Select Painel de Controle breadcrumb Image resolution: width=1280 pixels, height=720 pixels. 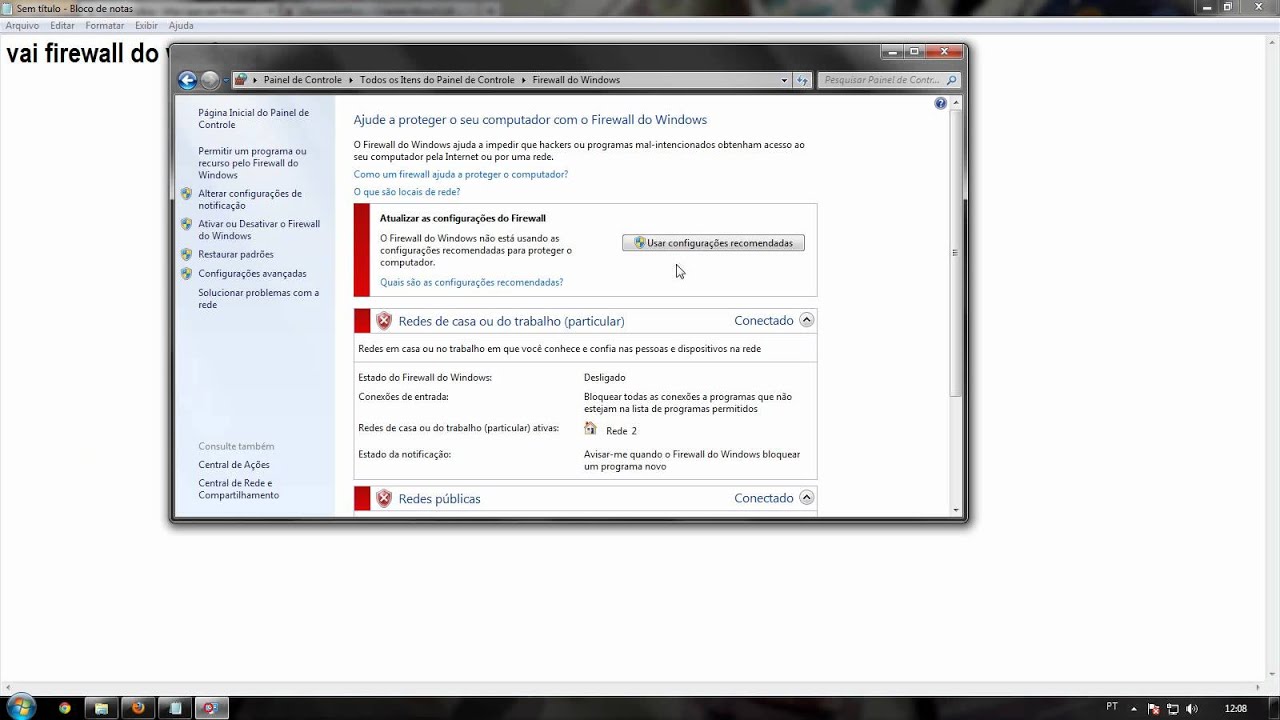point(302,80)
